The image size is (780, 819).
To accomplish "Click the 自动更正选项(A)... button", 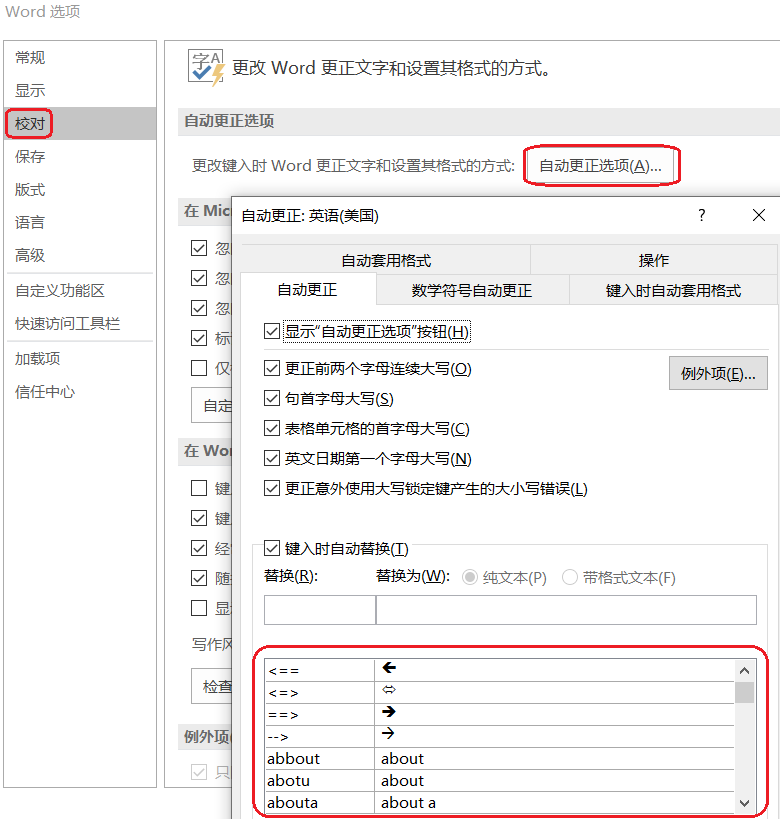I will (600, 166).
